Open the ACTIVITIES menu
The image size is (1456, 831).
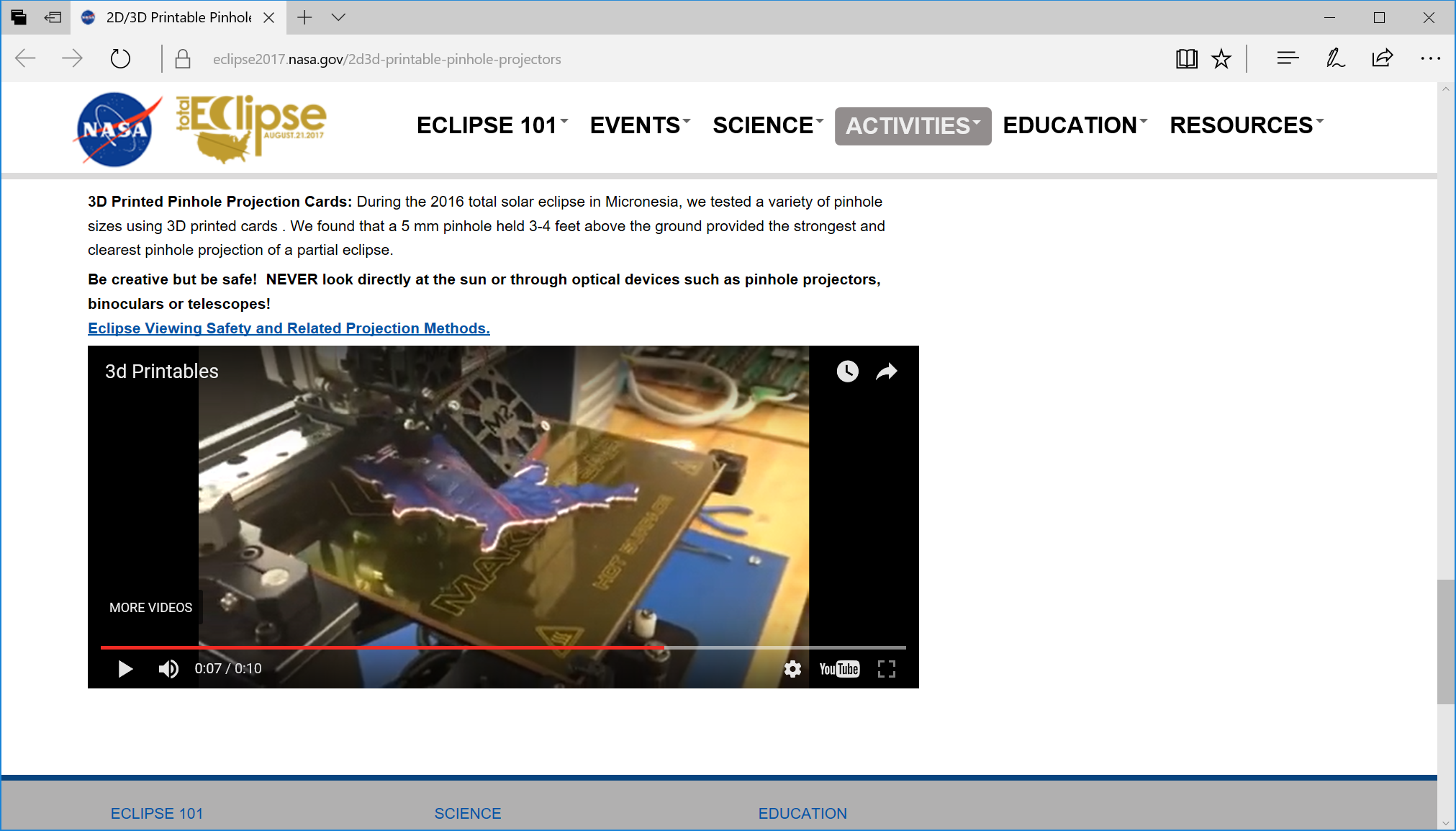(x=913, y=126)
